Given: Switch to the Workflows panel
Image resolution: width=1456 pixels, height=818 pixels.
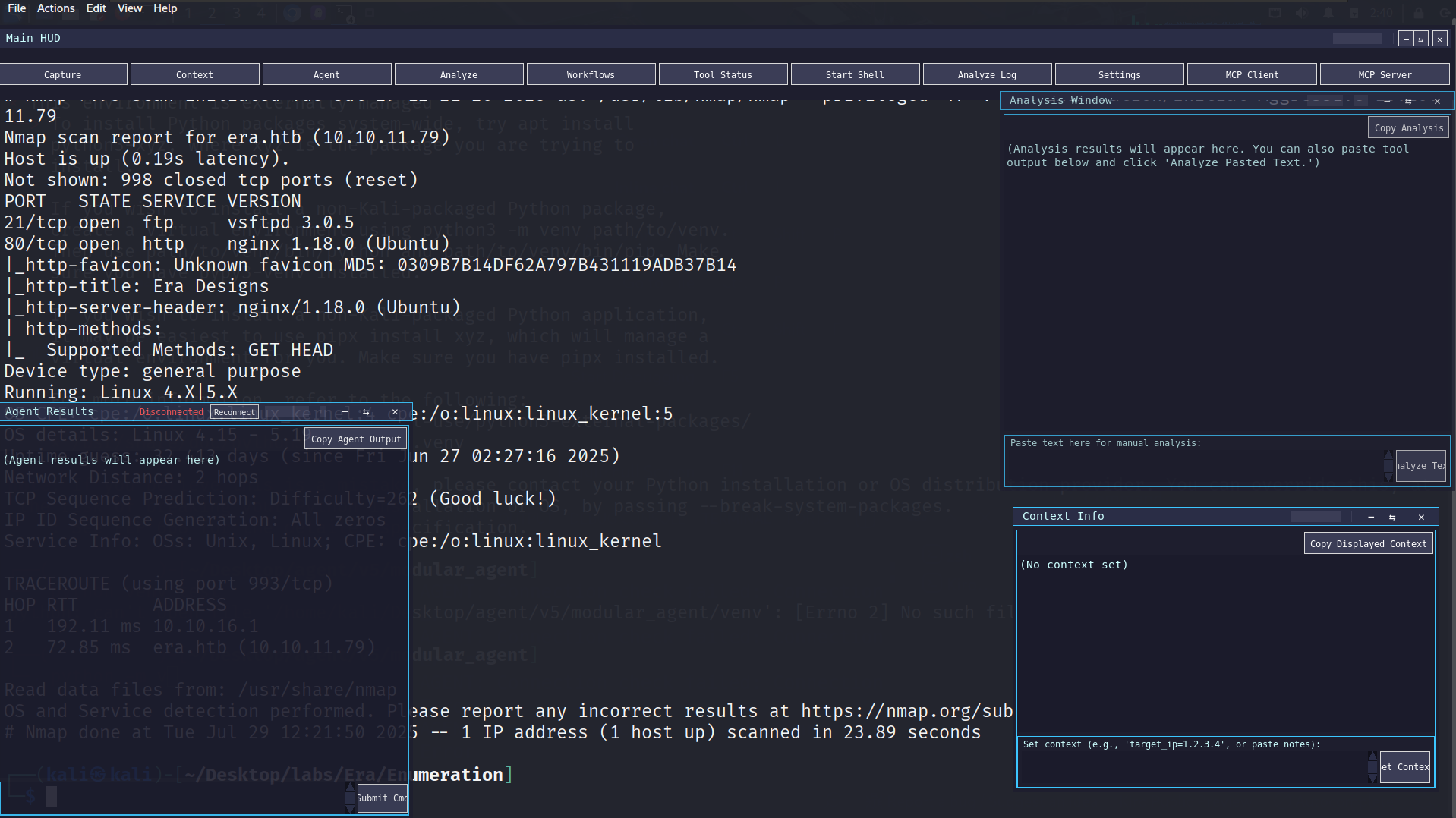Looking at the screenshot, I should pos(591,74).
